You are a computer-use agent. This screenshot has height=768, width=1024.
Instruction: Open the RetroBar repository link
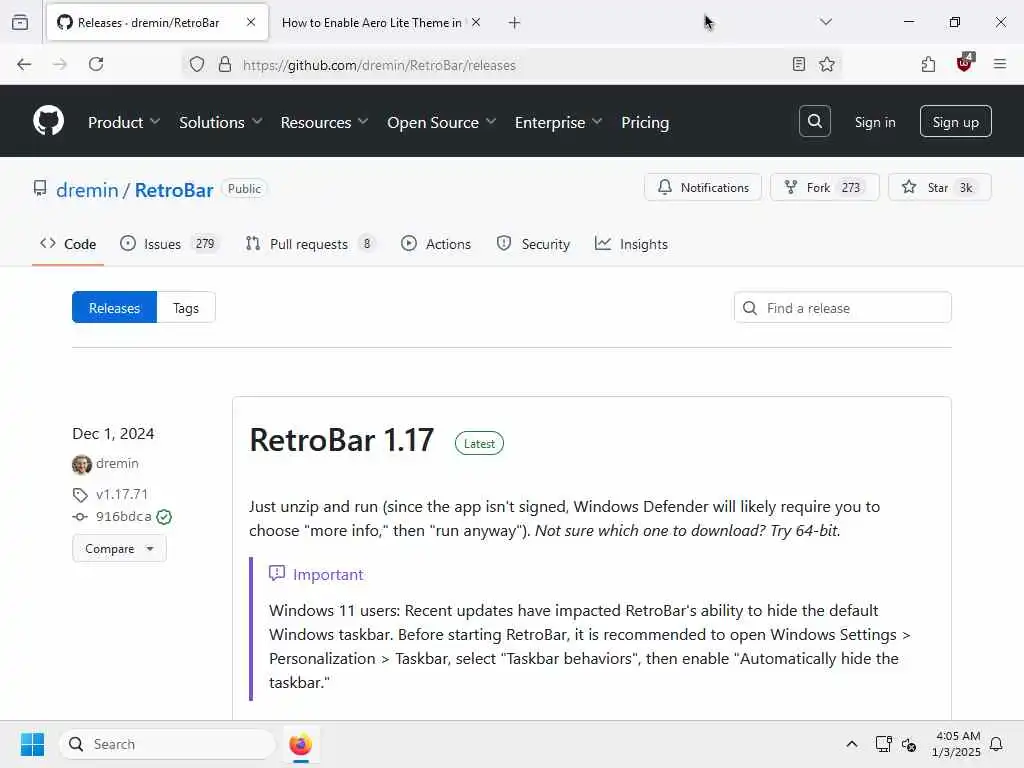point(174,190)
